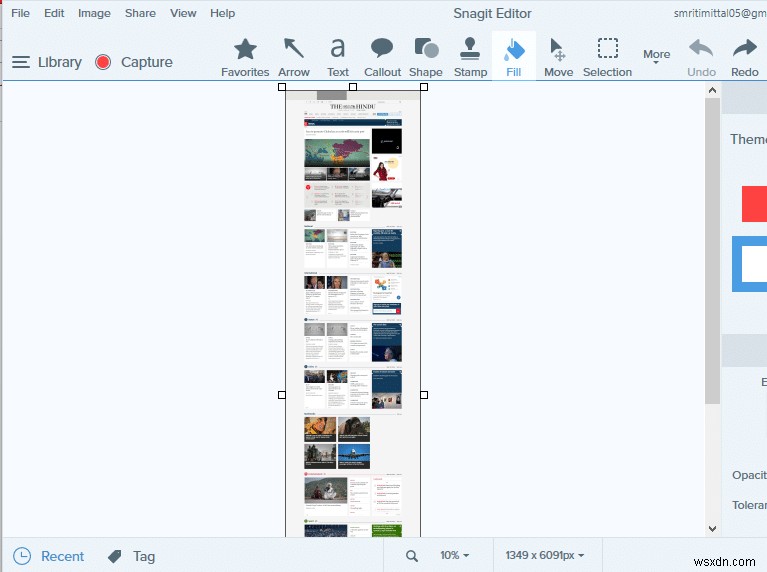Open the File menu
This screenshot has width=767, height=572.
[x=20, y=13]
